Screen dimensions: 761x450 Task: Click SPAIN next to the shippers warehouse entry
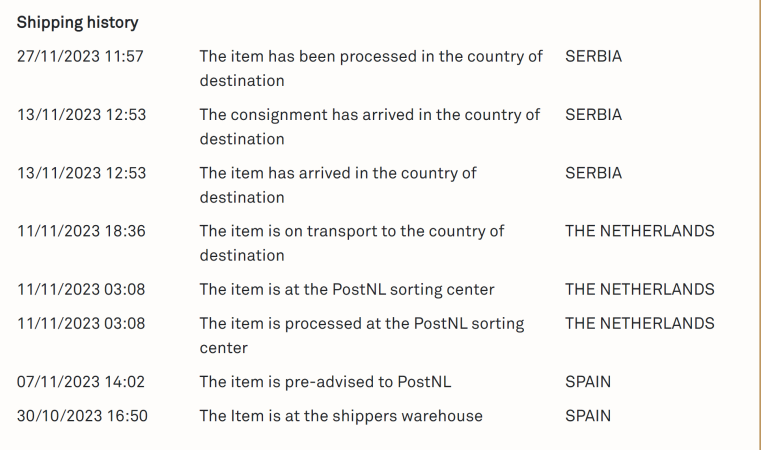click(588, 416)
